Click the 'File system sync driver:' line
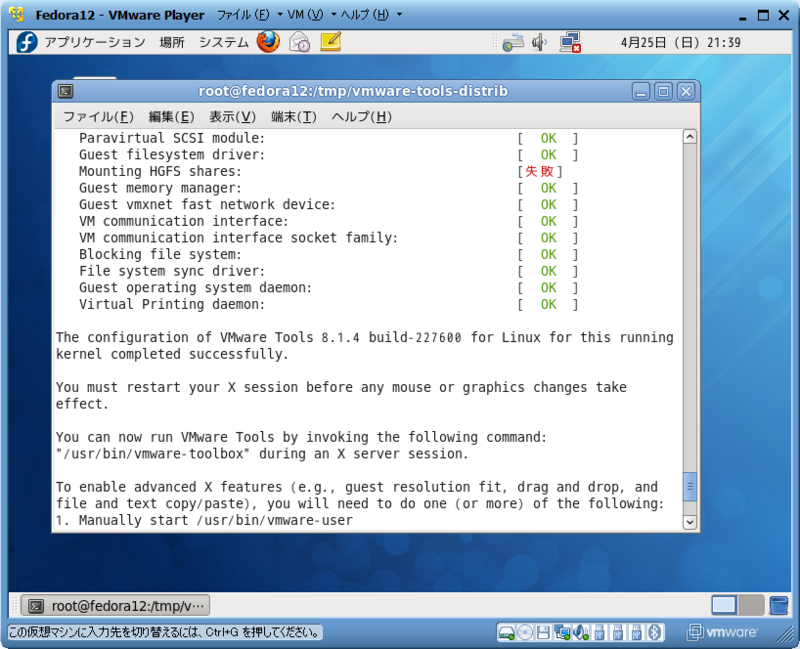 point(172,271)
